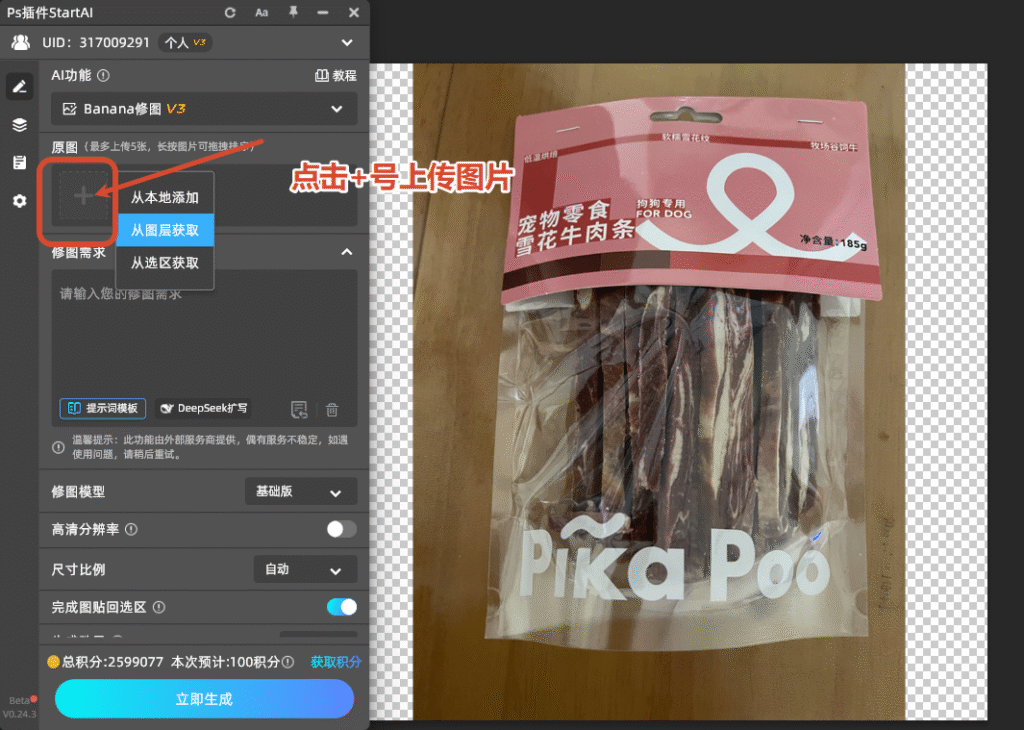Open the 修图模型 基础版 dropdown
The image size is (1024, 730).
pyautogui.click(x=300, y=491)
